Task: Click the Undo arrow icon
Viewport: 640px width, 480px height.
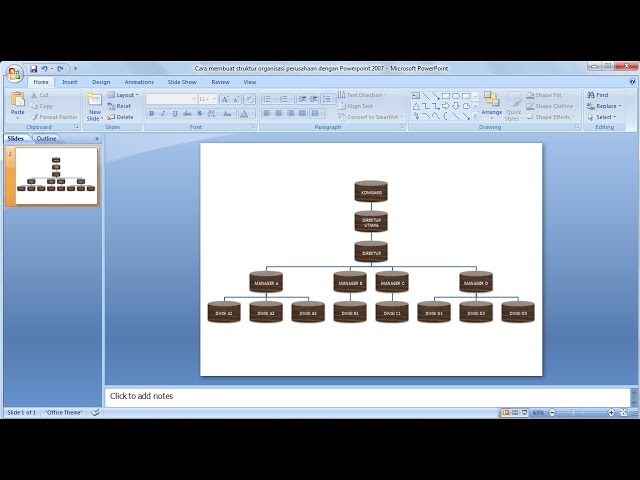Action: (45, 69)
